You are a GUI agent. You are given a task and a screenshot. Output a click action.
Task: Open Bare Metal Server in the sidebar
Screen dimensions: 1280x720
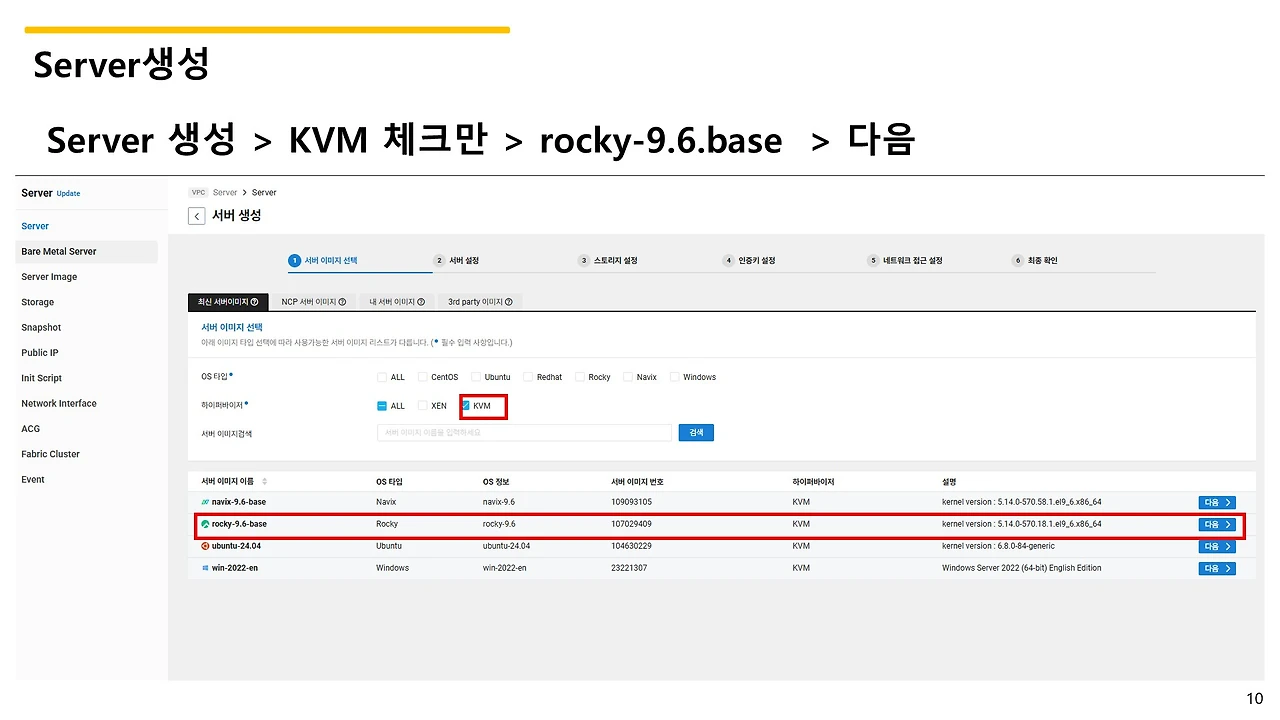(59, 251)
